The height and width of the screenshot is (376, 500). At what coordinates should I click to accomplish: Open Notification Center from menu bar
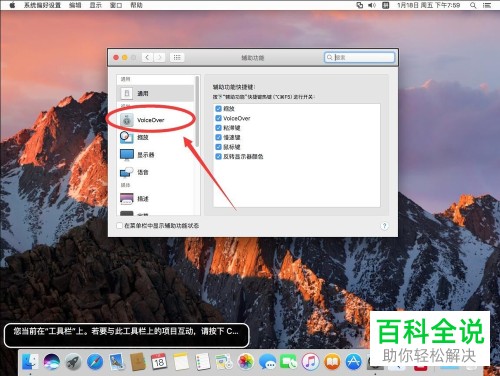(487, 5)
